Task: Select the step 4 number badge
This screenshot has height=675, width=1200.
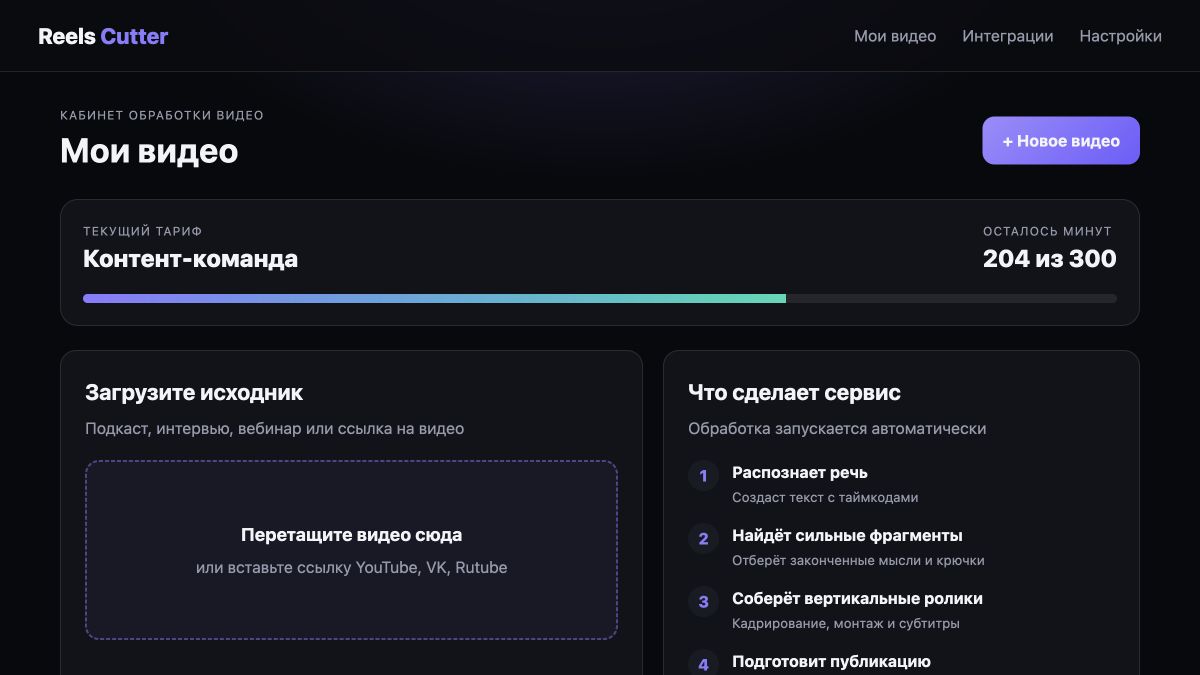Action: (x=703, y=664)
